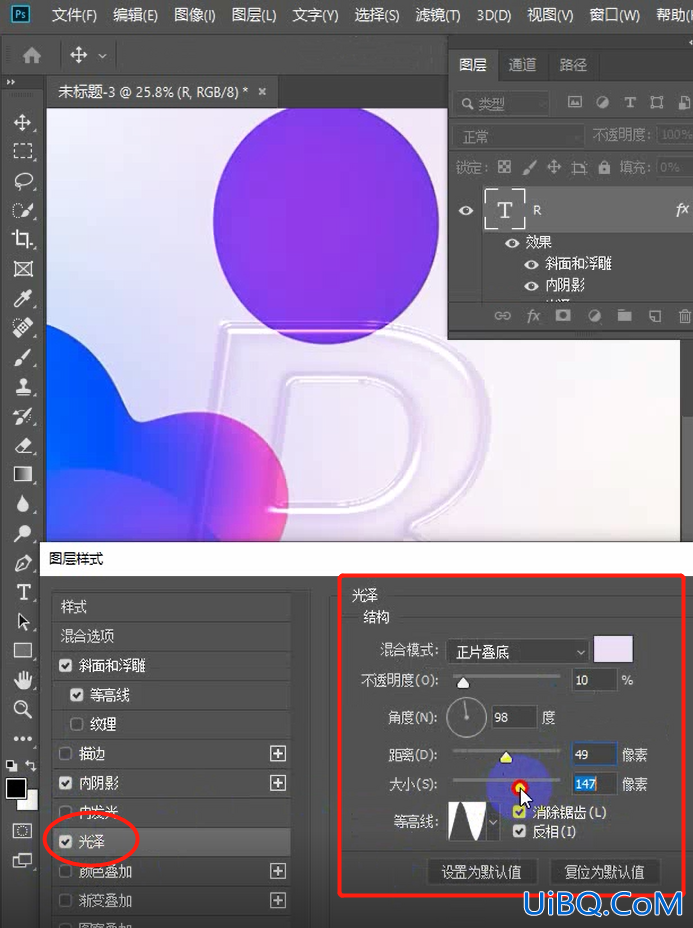
Task: Select the Clone Stamp tool
Action: pos(22,386)
